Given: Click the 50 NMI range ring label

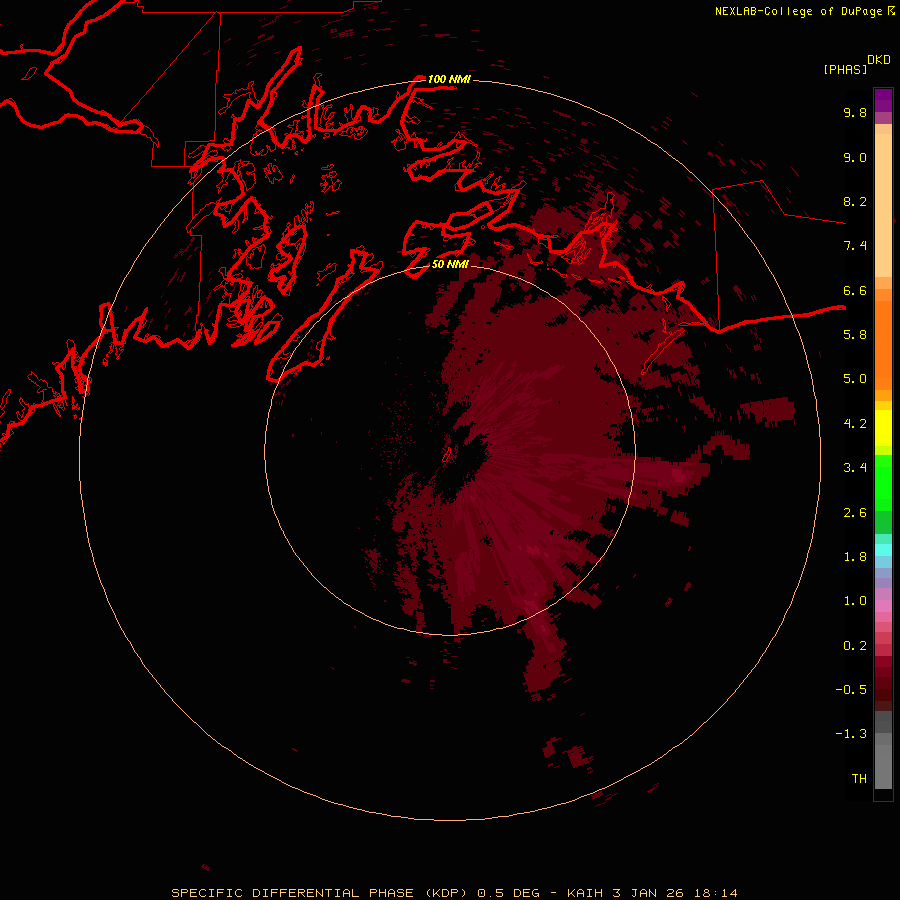Looking at the screenshot, I should [x=450, y=264].
